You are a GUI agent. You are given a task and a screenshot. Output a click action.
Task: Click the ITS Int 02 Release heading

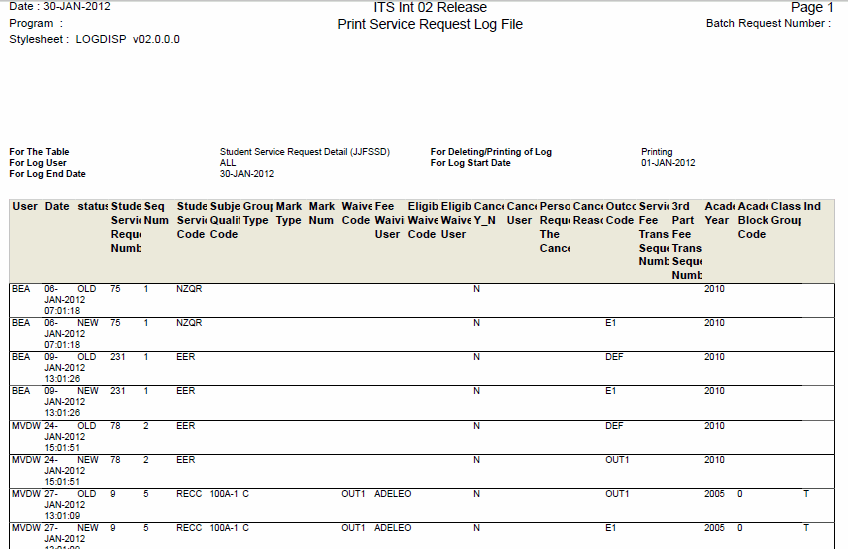(429, 8)
